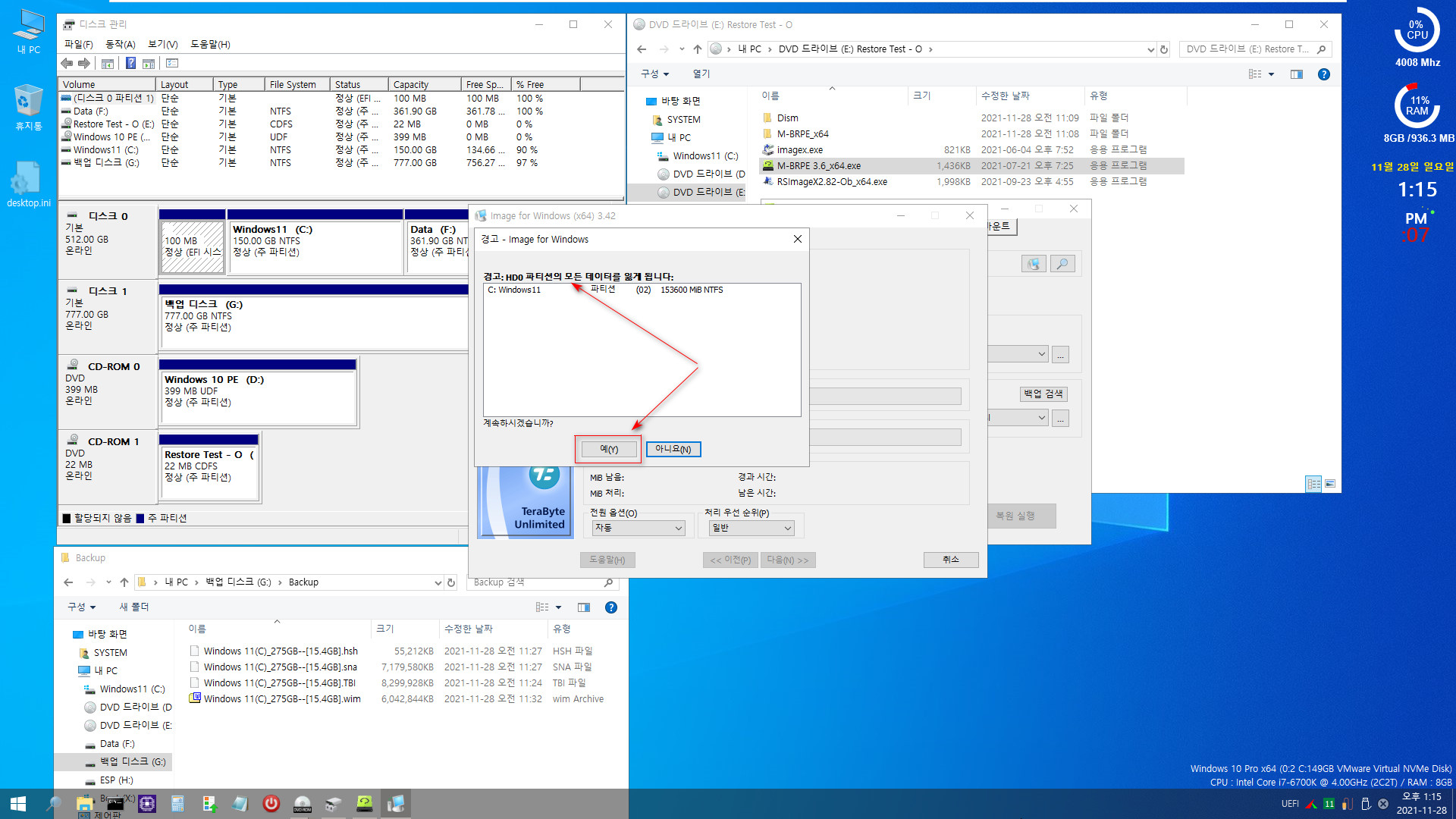
Task: Select the RSImageX2.82-Ob_x64.exe file
Action: tap(832, 181)
